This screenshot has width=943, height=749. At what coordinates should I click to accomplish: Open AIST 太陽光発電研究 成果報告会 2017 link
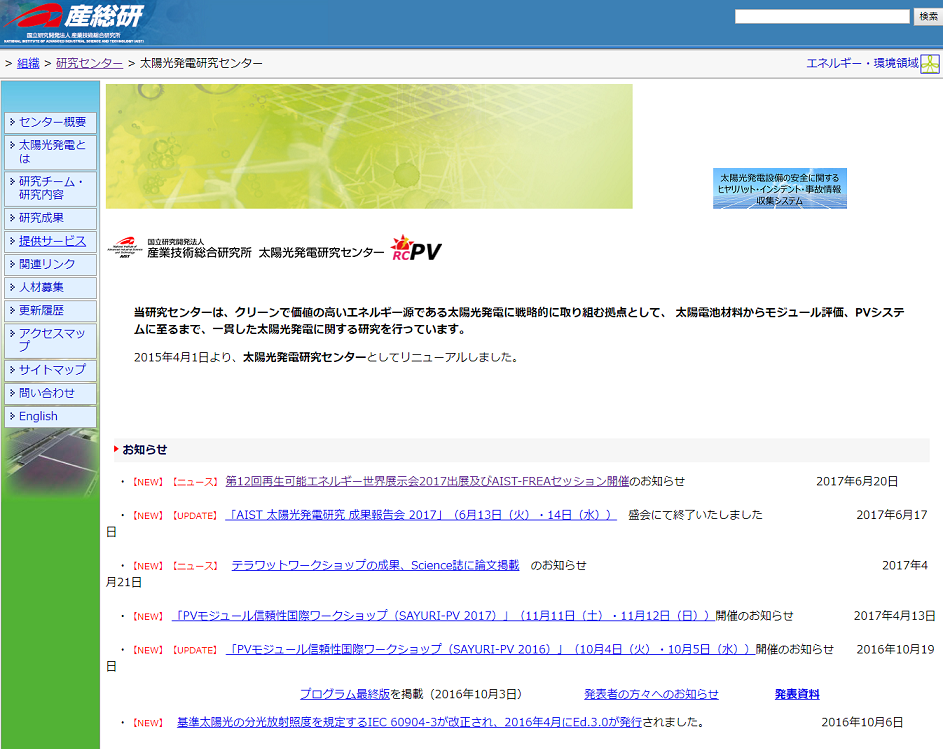(421, 515)
